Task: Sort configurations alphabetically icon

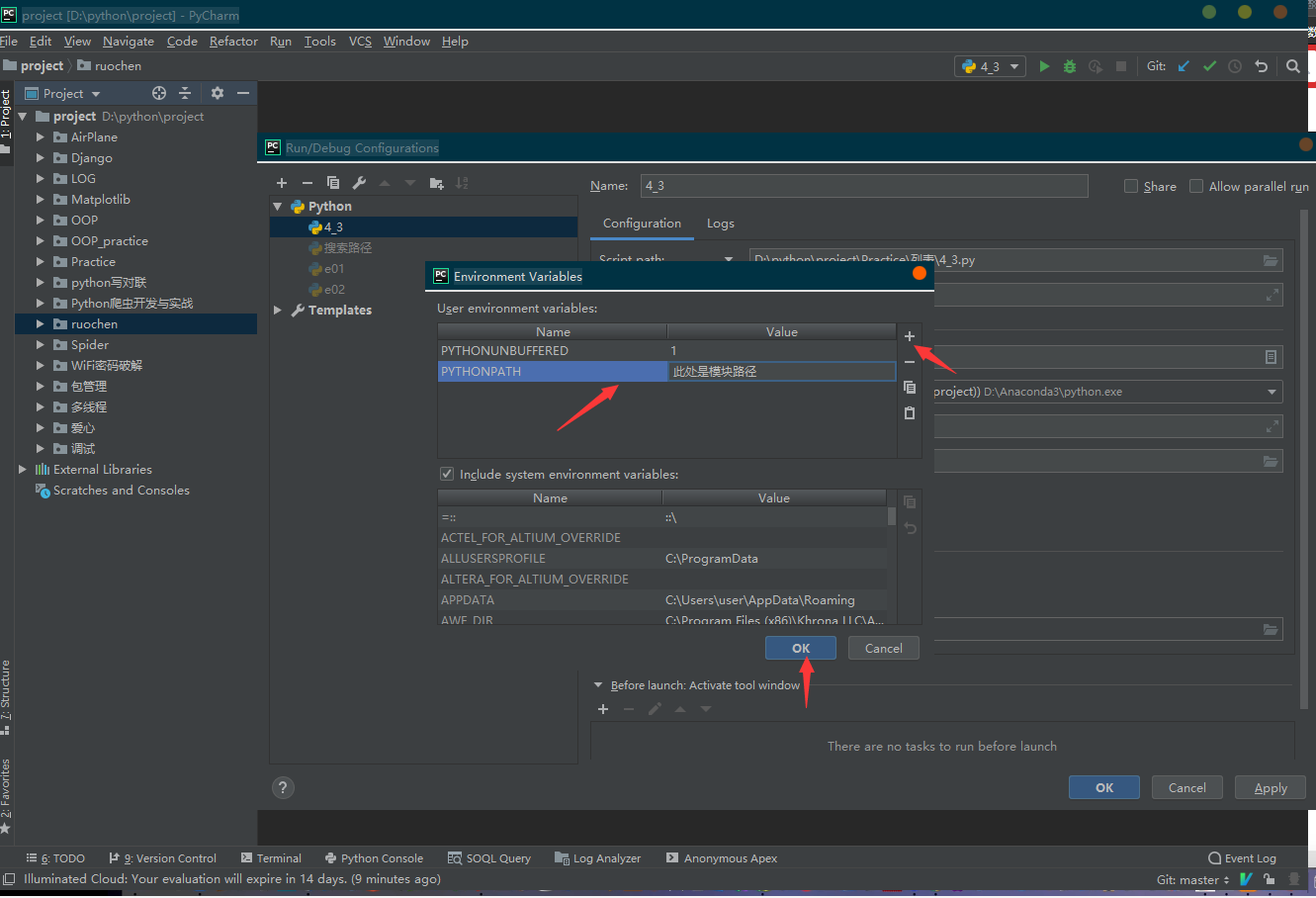Action: point(462,183)
